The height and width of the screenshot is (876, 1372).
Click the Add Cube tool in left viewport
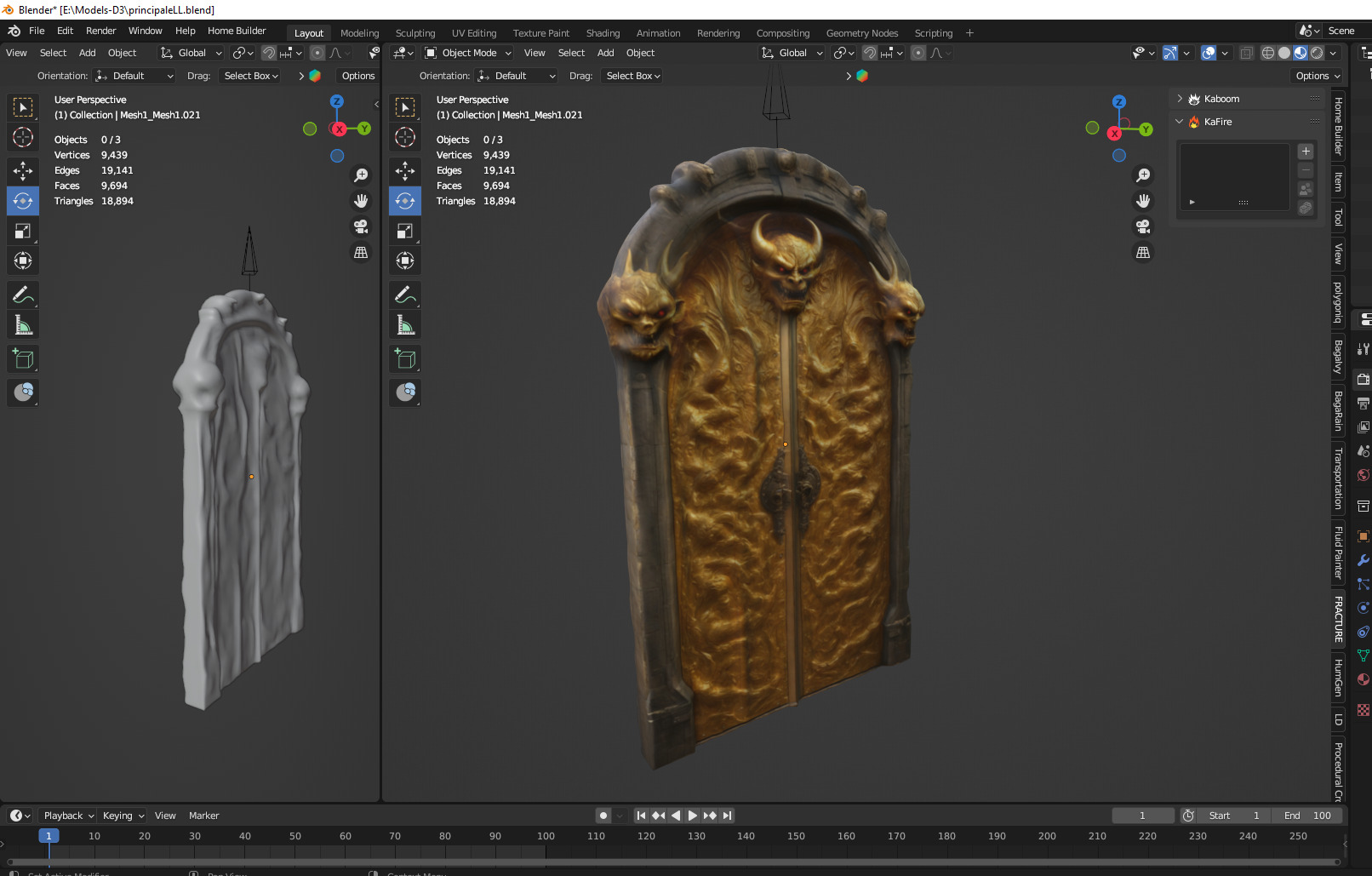coord(23,359)
